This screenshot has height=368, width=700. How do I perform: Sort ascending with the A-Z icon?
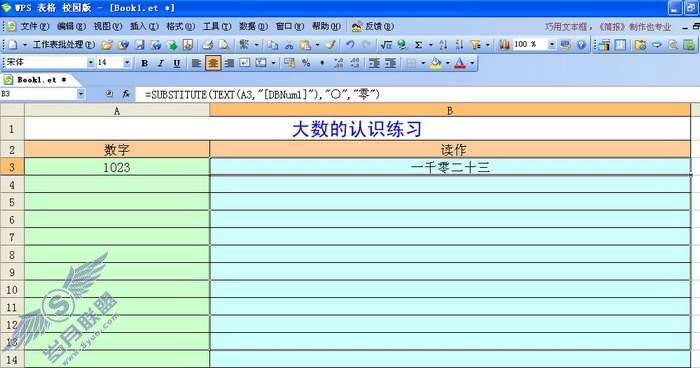(443, 45)
